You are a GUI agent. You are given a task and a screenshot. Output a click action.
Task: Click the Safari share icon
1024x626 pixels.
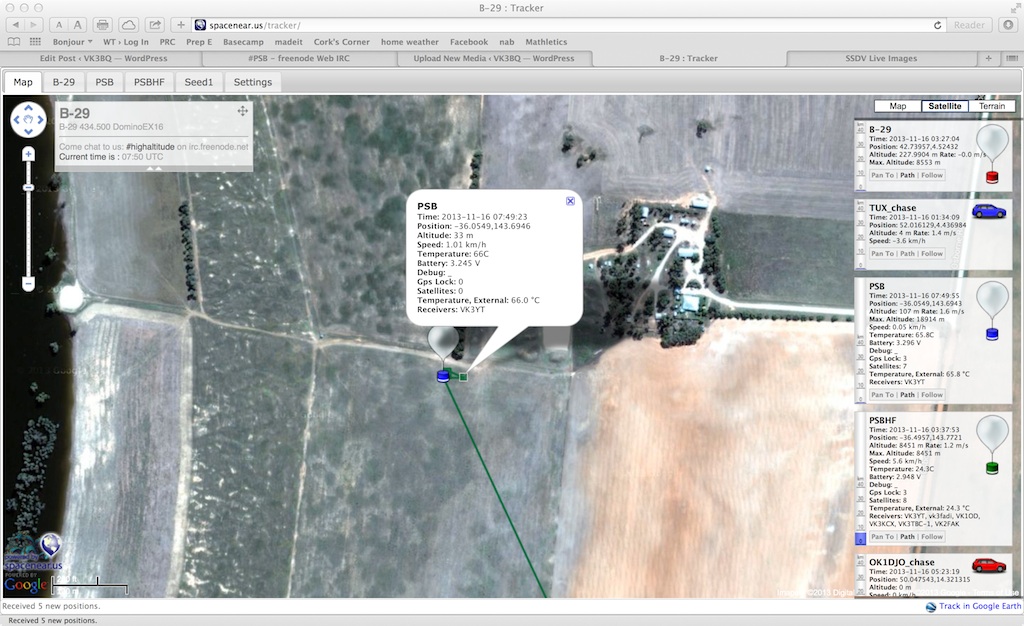(x=155, y=25)
